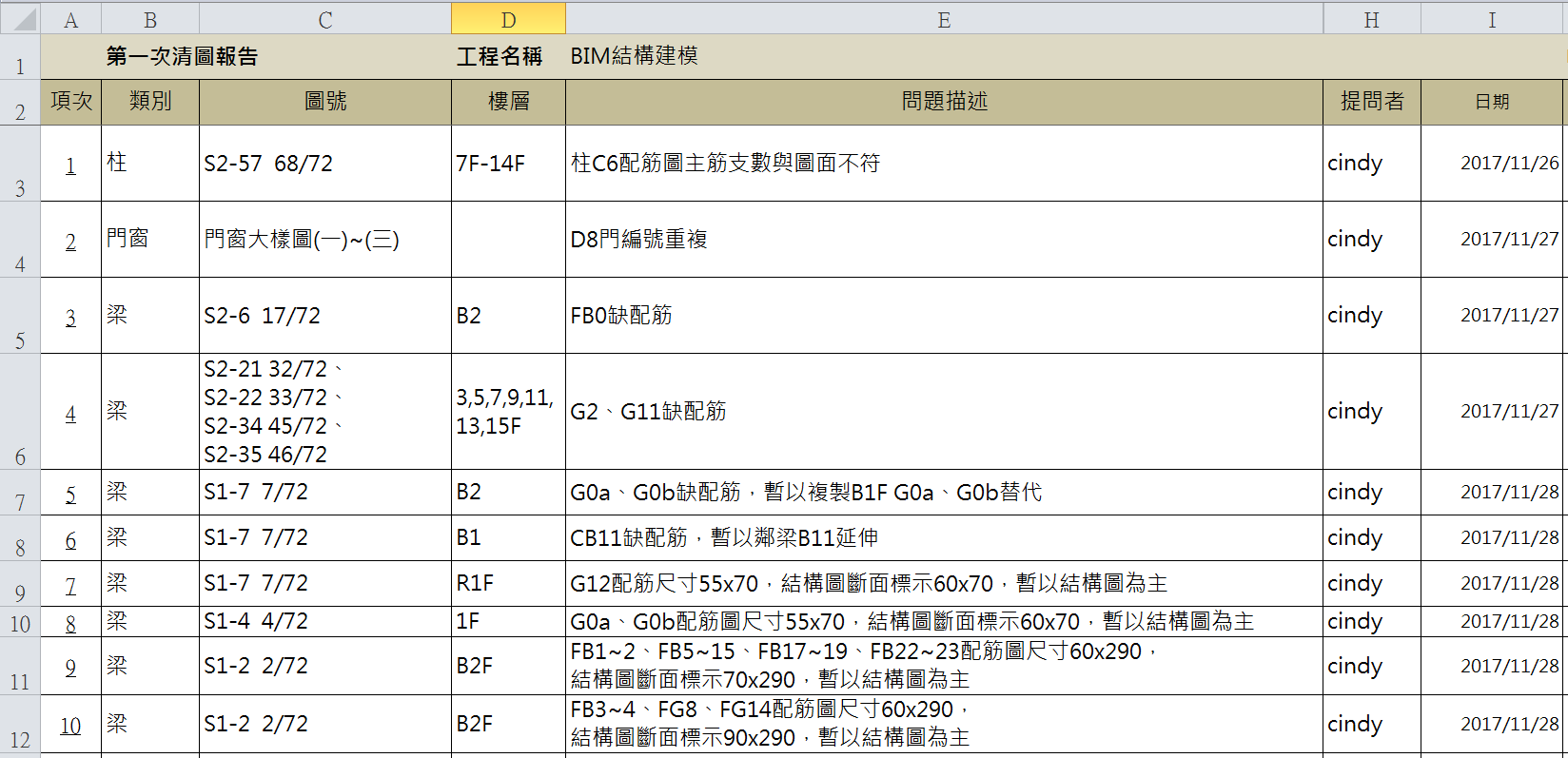1568x758 pixels.
Task: Open item number 4 hyperlink
Action: click(x=70, y=414)
